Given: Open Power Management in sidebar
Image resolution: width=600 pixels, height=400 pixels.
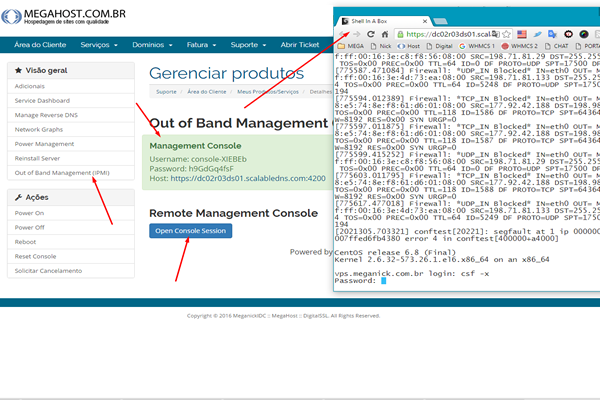Looking at the screenshot, I should click(x=71, y=144).
